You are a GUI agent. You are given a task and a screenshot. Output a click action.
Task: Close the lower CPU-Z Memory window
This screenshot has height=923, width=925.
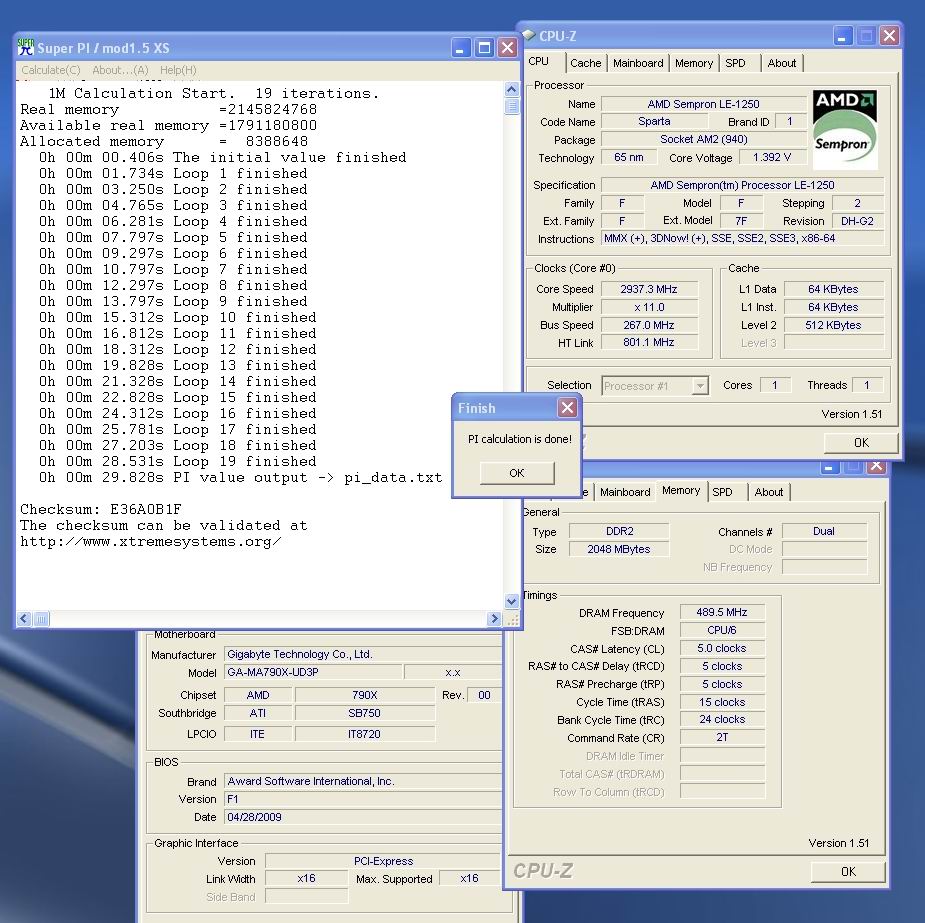(x=877, y=467)
